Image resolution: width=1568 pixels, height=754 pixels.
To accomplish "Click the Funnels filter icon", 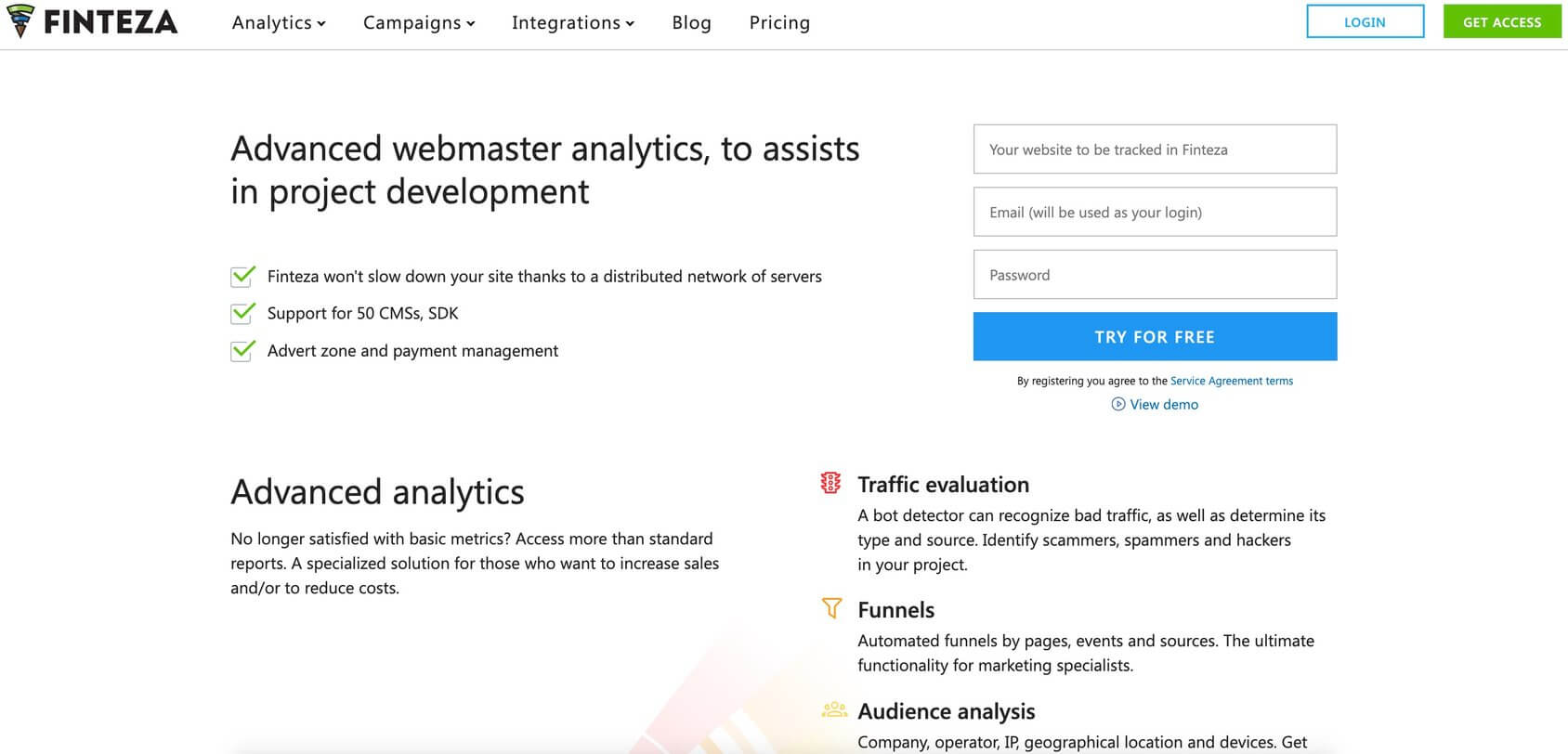I will (831, 608).
